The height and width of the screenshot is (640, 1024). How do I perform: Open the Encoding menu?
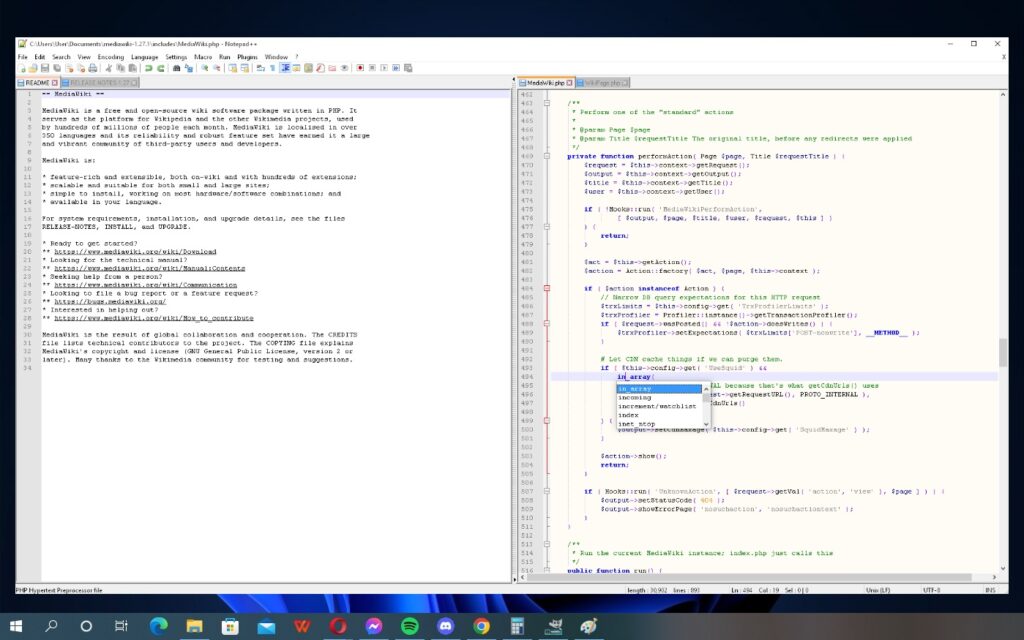pos(110,57)
